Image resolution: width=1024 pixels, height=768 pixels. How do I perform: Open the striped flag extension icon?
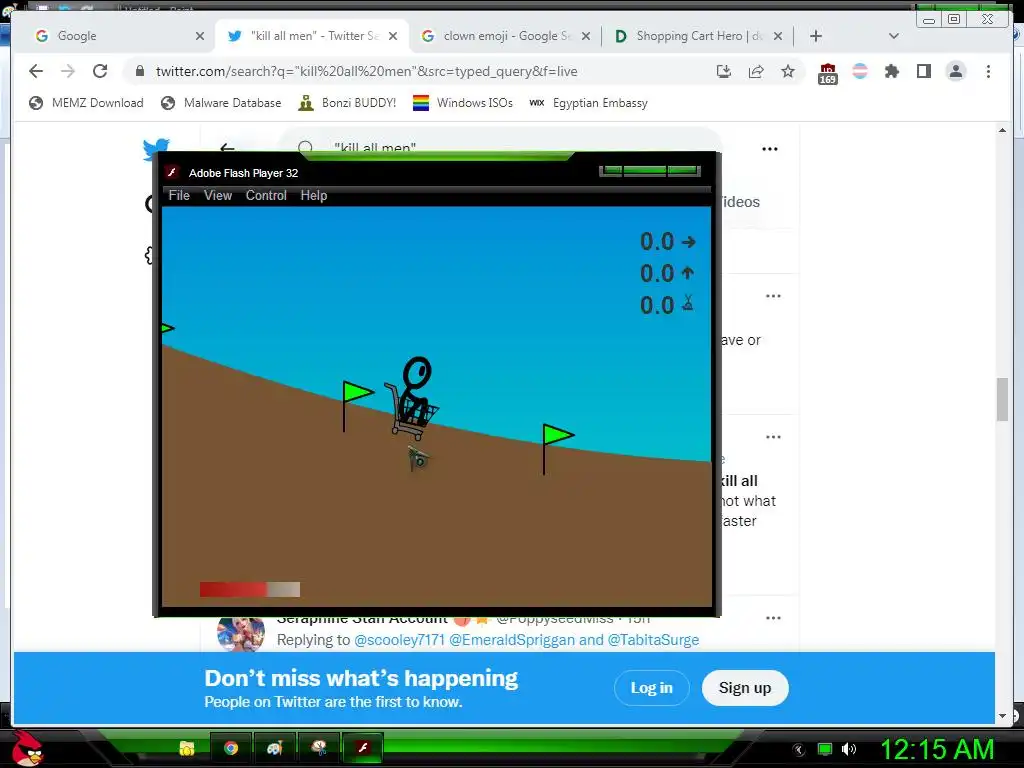[x=860, y=71]
